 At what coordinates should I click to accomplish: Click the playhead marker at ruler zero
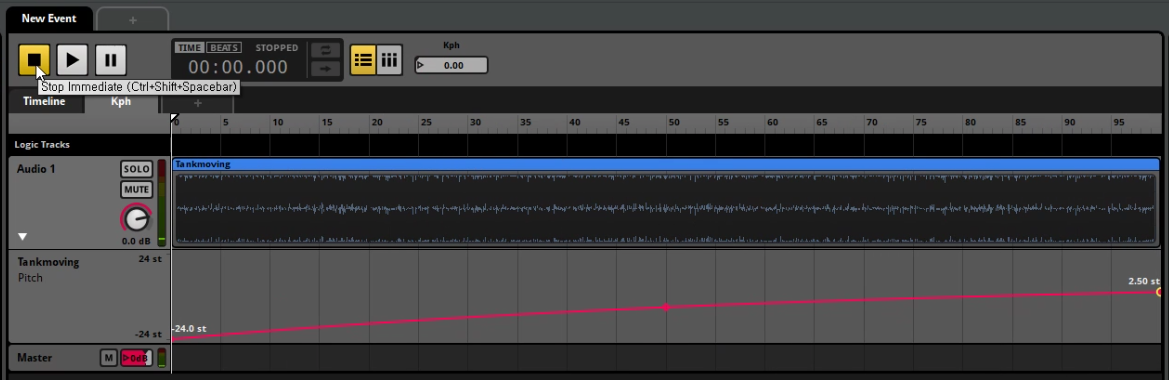coord(174,118)
